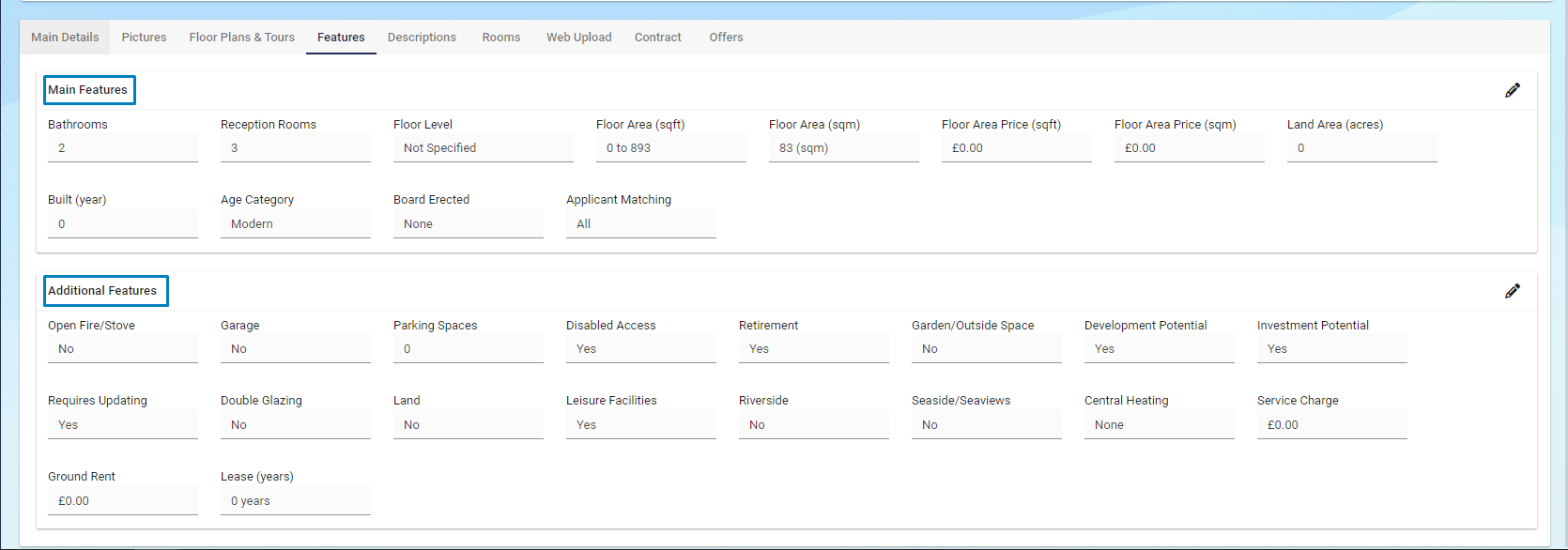
Task: Click the Floor Area Price (sqft) field
Action: coord(1017,148)
